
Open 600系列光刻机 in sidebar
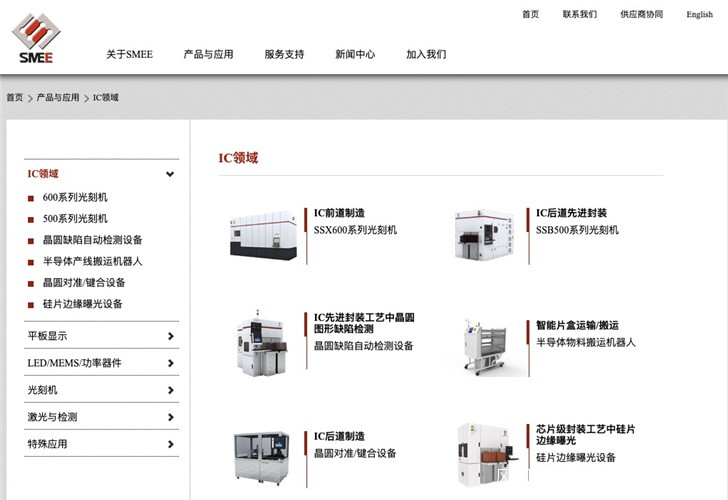(x=75, y=197)
